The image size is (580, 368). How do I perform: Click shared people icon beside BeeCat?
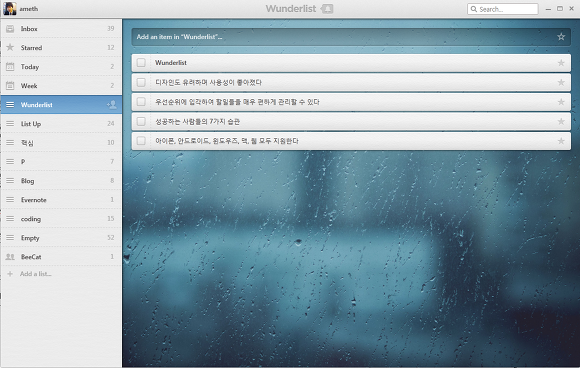coord(10,257)
